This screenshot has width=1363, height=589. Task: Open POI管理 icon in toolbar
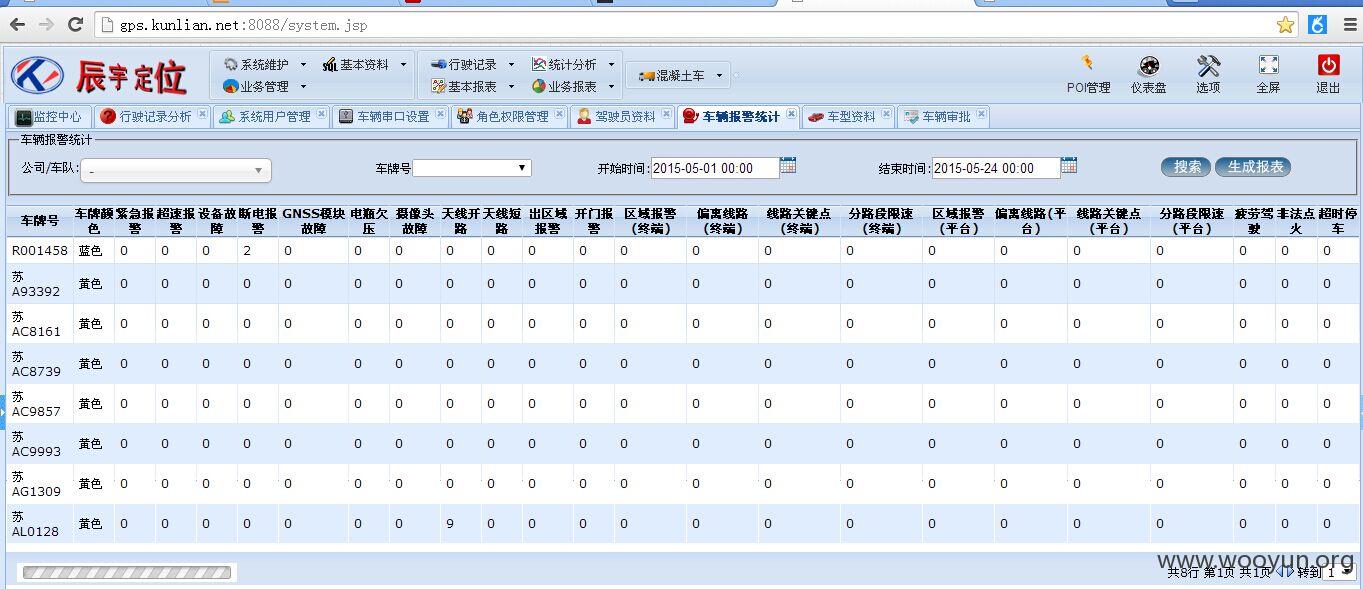click(1087, 65)
